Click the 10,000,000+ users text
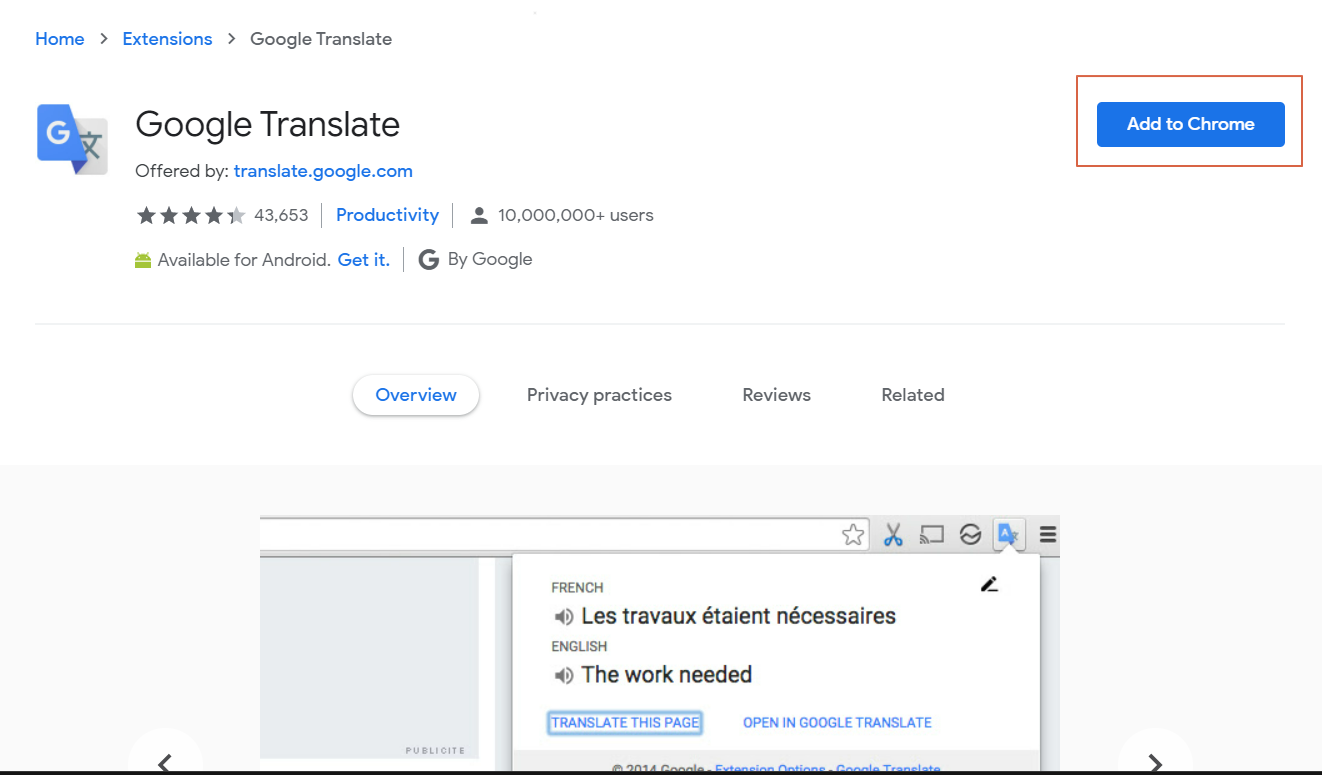This screenshot has width=1322, height=775. pos(576,215)
